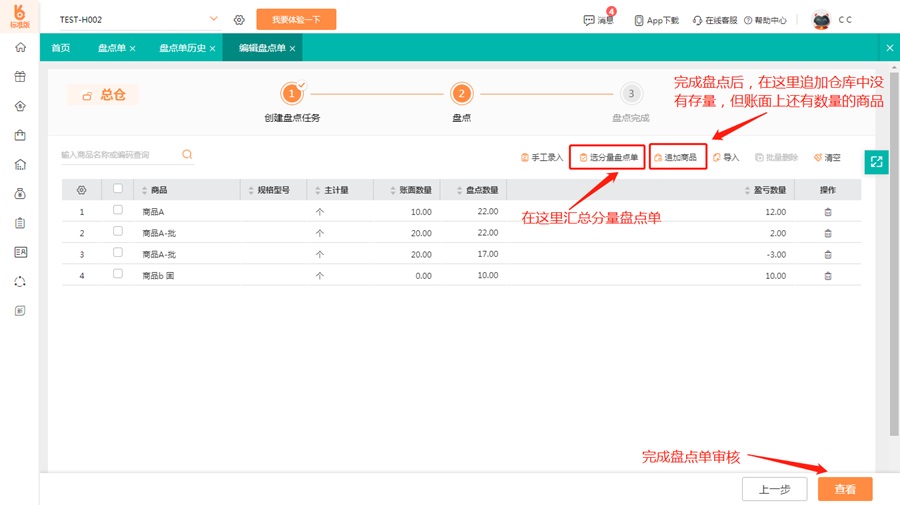Click 手工录入 manual entry

tap(541, 157)
